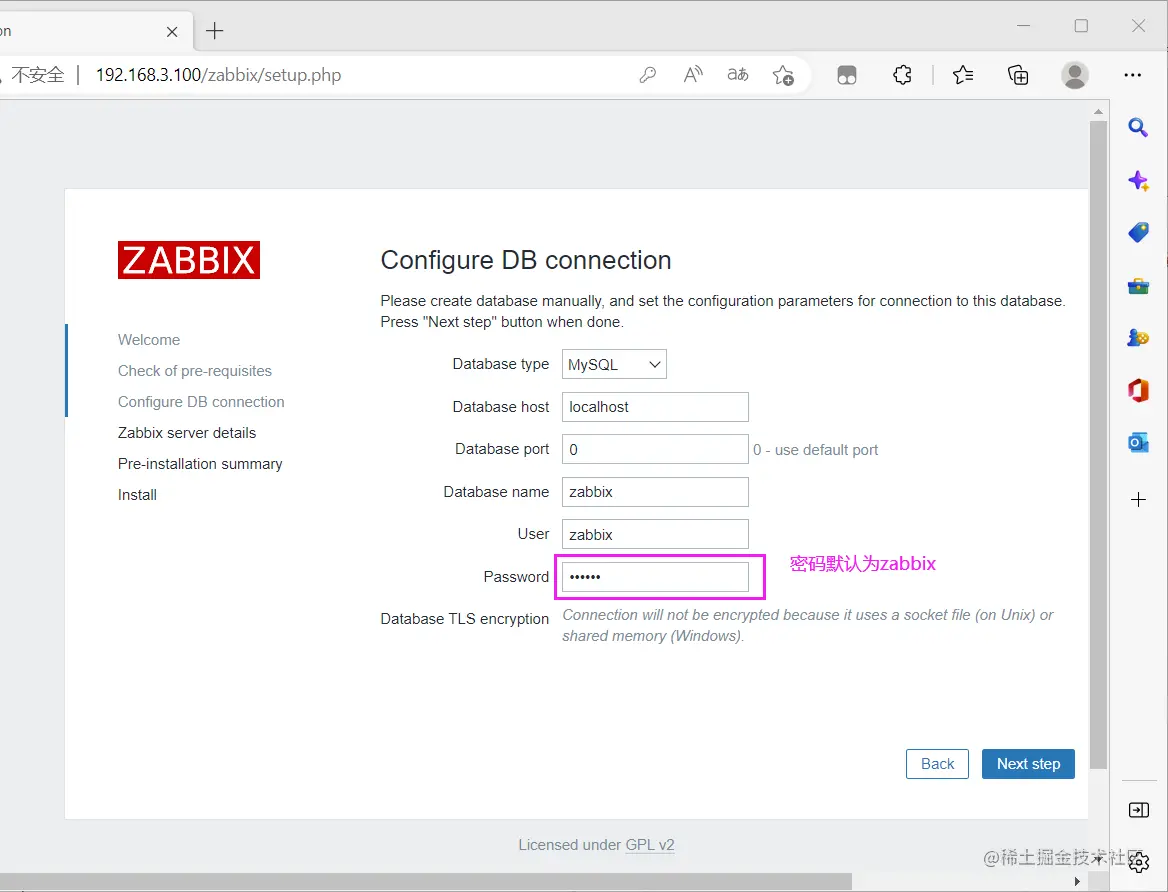Open Outlook icon in sidebar
Screen dimensions: 1168x892
[x=1137, y=443]
